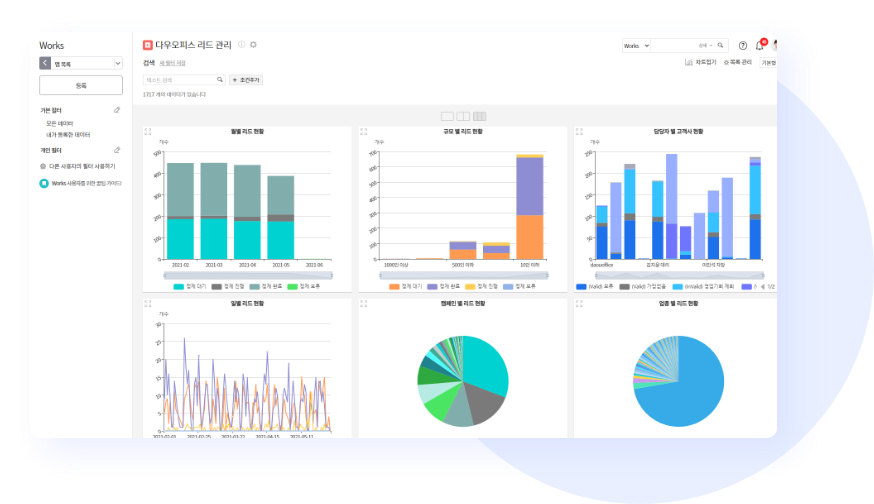Image resolution: width=874 pixels, height=504 pixels.
Task: Expand the 규모 별 리드 현황 chart fullscreen icon
Action: (x=363, y=132)
